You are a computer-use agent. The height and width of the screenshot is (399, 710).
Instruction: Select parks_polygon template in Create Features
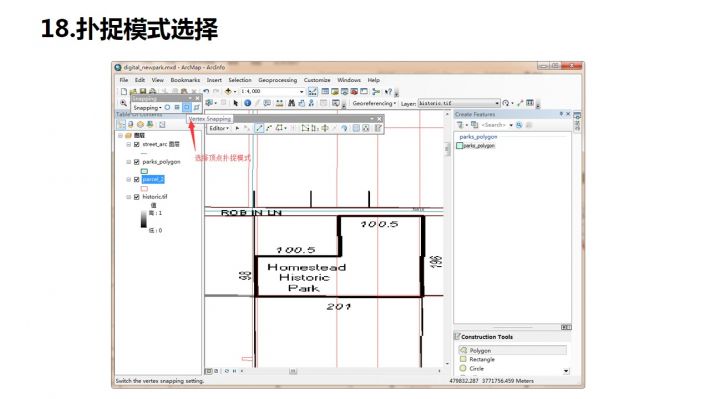pos(476,146)
